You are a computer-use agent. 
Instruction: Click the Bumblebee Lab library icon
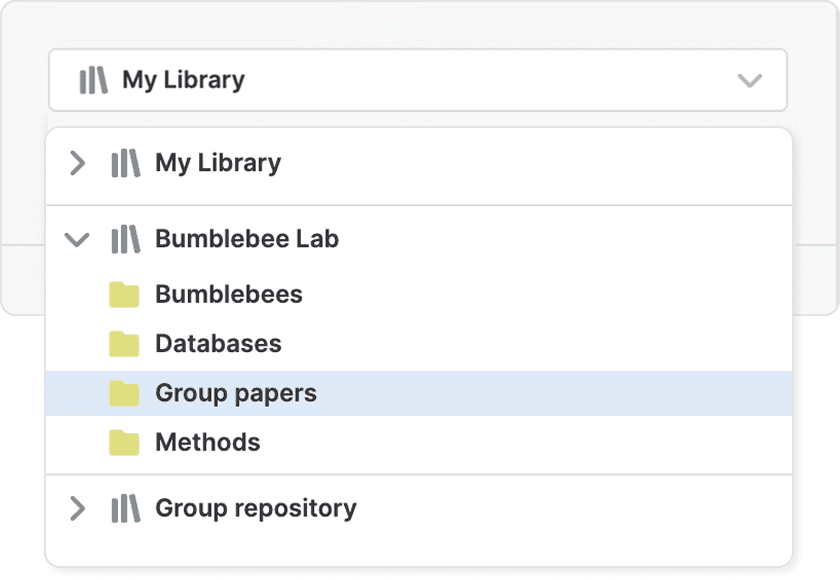125,239
